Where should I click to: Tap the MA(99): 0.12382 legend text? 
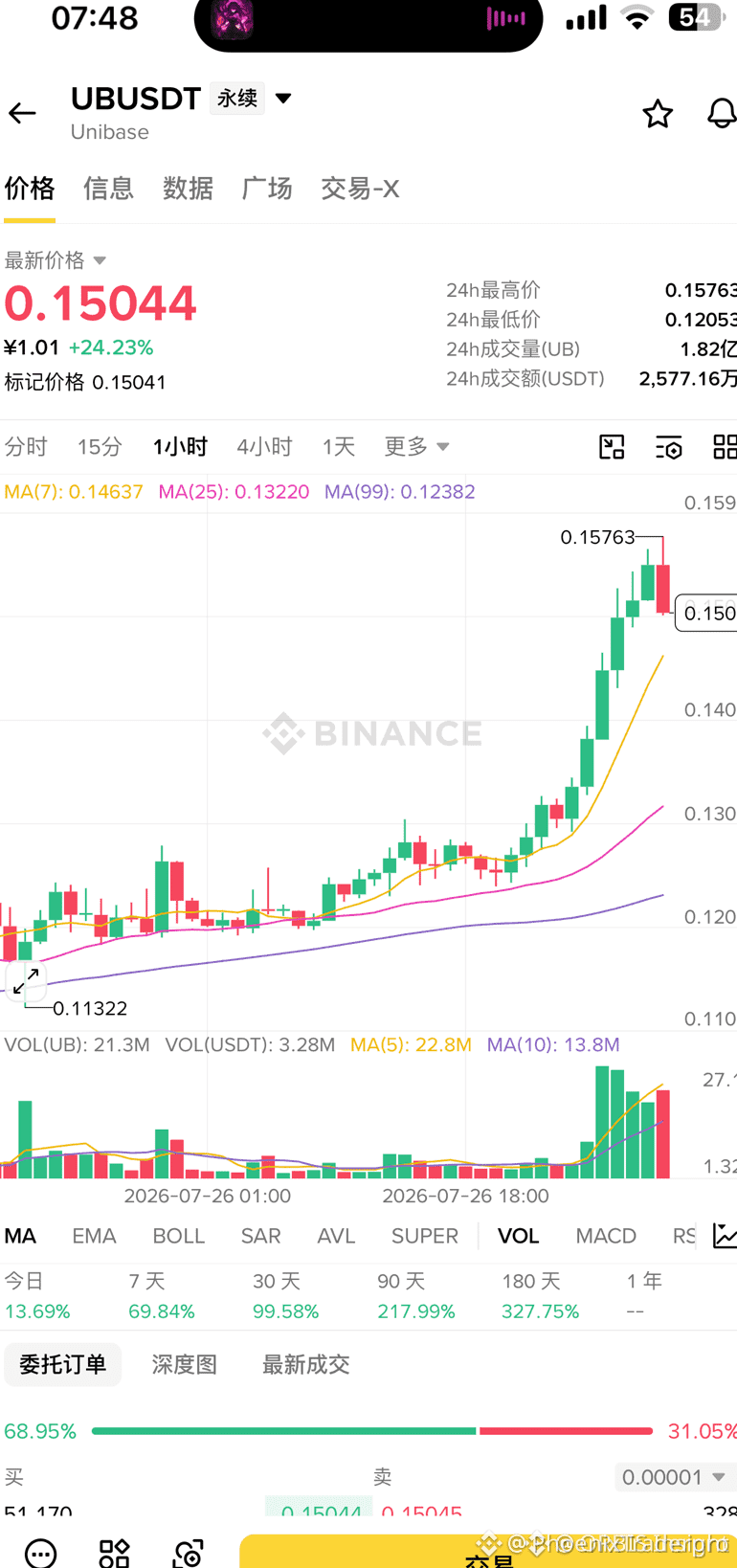400,492
